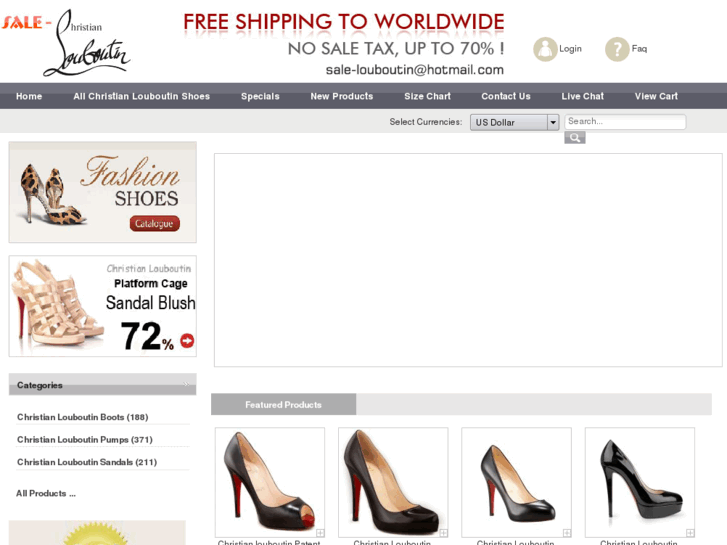Open the Specials page

pos(260,96)
